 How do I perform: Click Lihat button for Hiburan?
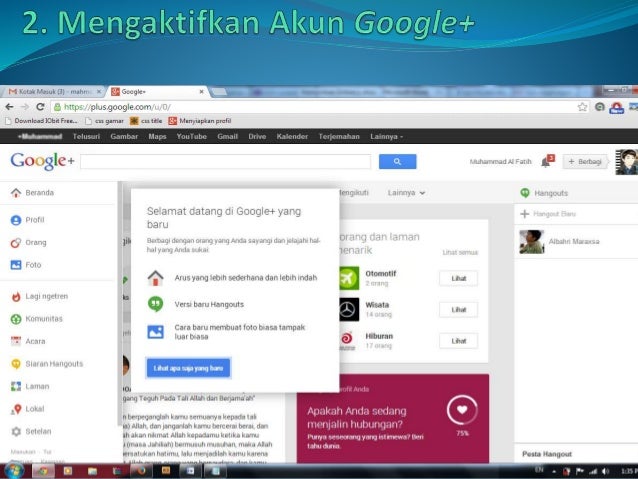click(459, 341)
